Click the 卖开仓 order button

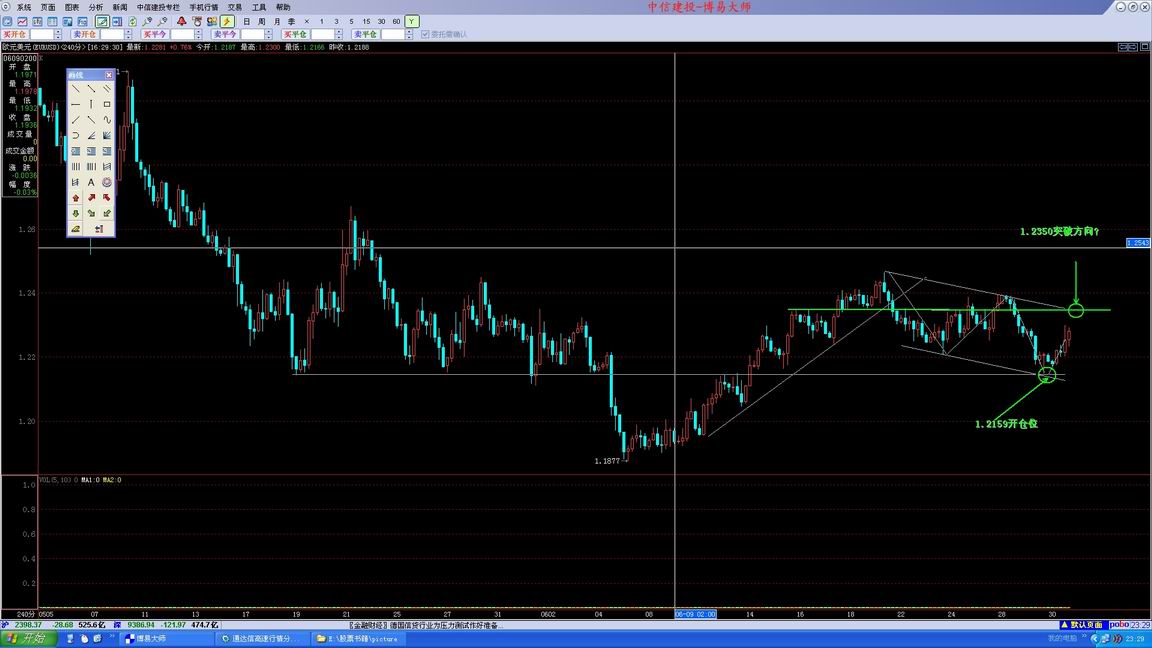point(84,35)
